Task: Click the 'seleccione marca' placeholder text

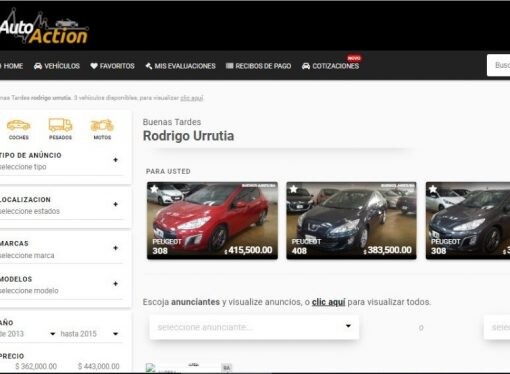Action: click(x=27, y=256)
